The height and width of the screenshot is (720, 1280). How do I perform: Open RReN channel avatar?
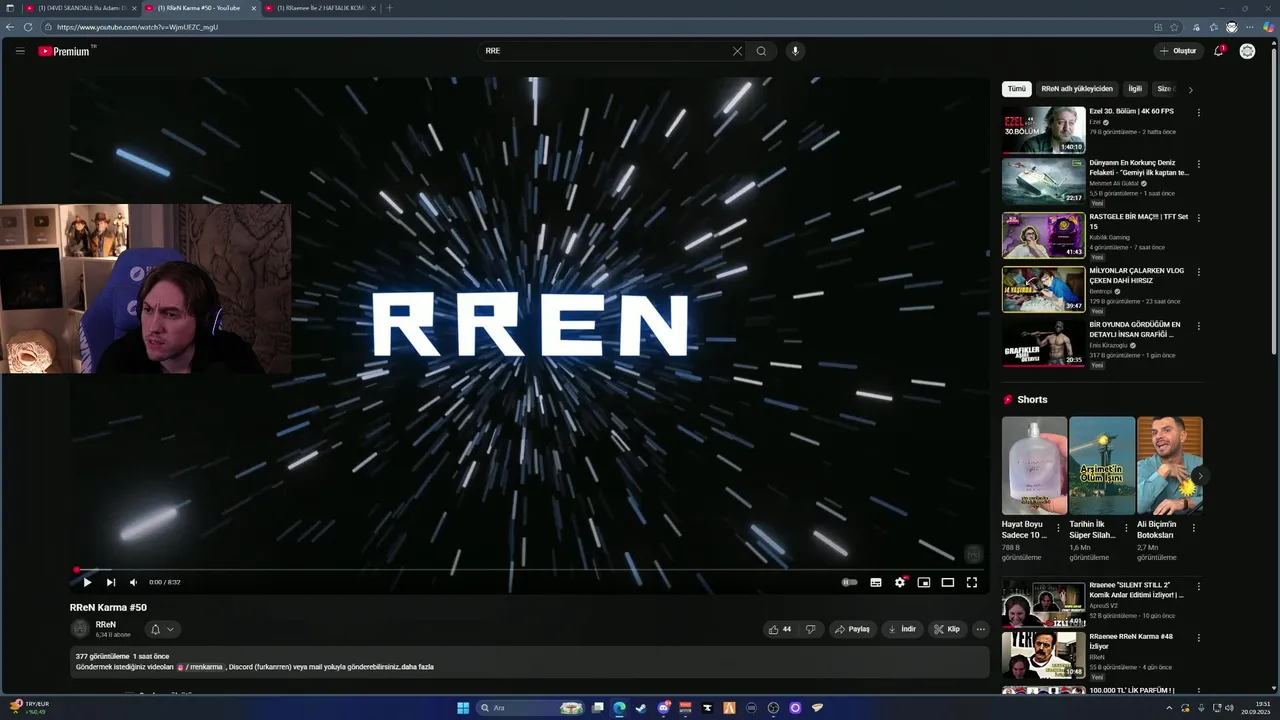coord(80,629)
